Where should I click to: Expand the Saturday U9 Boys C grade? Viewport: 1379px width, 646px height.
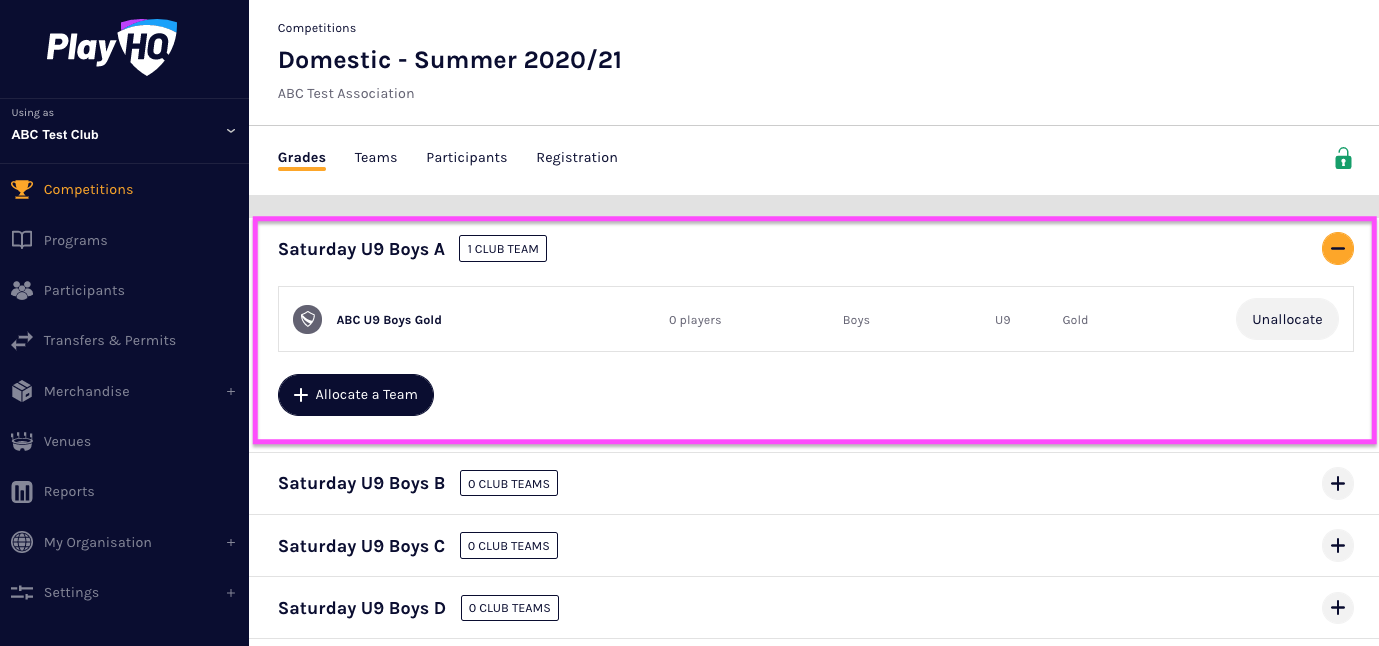1337,546
